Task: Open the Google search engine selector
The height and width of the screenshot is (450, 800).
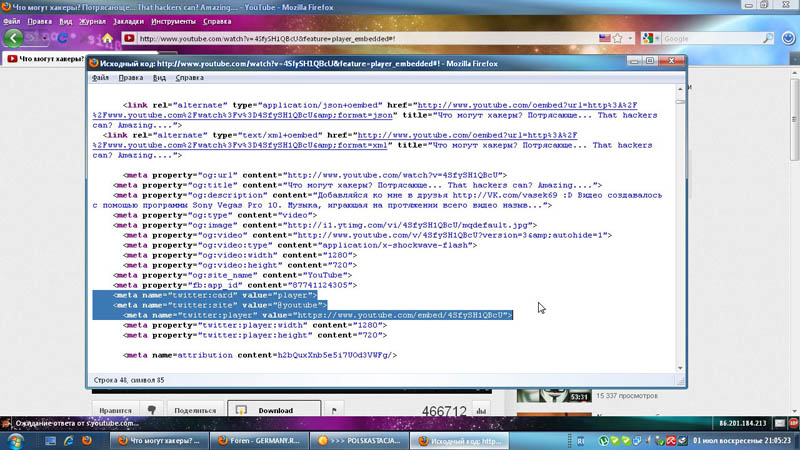Action: (x=651, y=38)
